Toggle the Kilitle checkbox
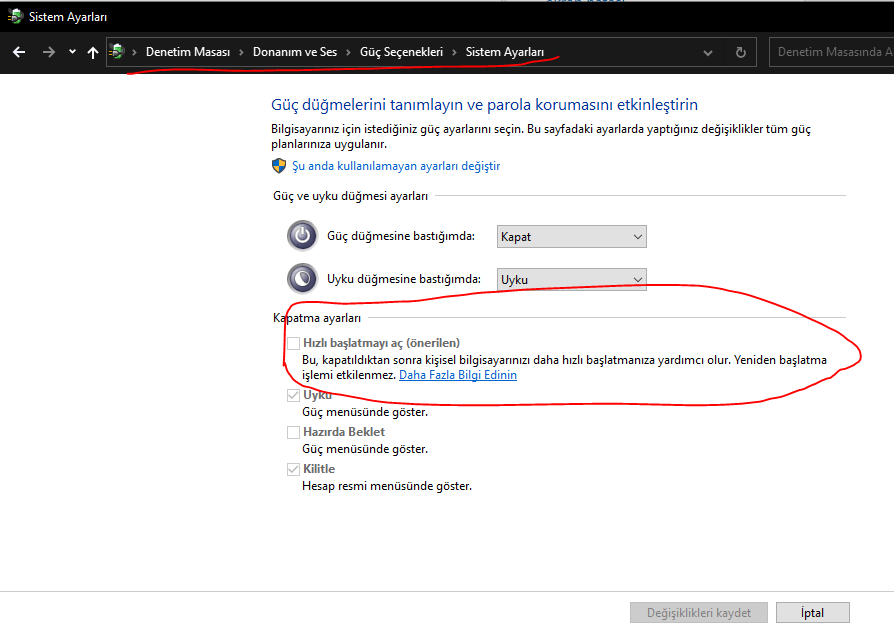The image size is (894, 633). point(293,469)
